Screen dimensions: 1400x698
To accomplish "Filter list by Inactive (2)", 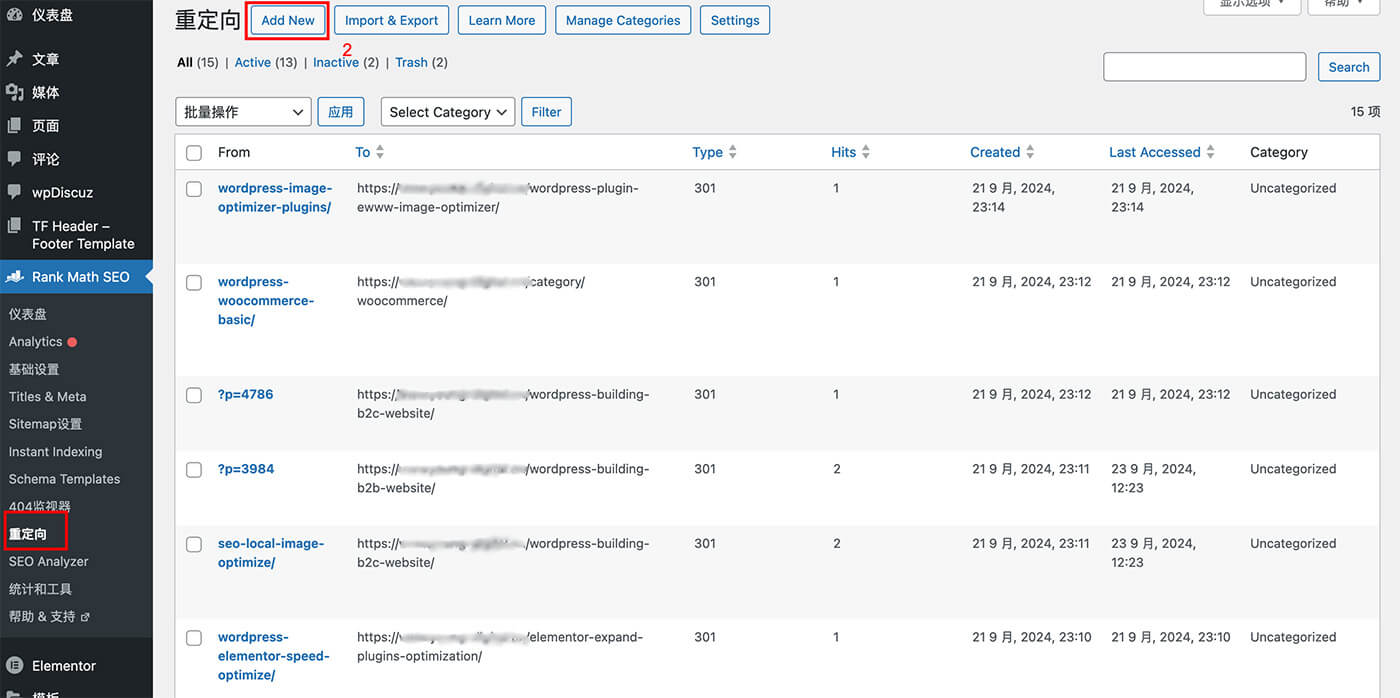I will click(346, 62).
